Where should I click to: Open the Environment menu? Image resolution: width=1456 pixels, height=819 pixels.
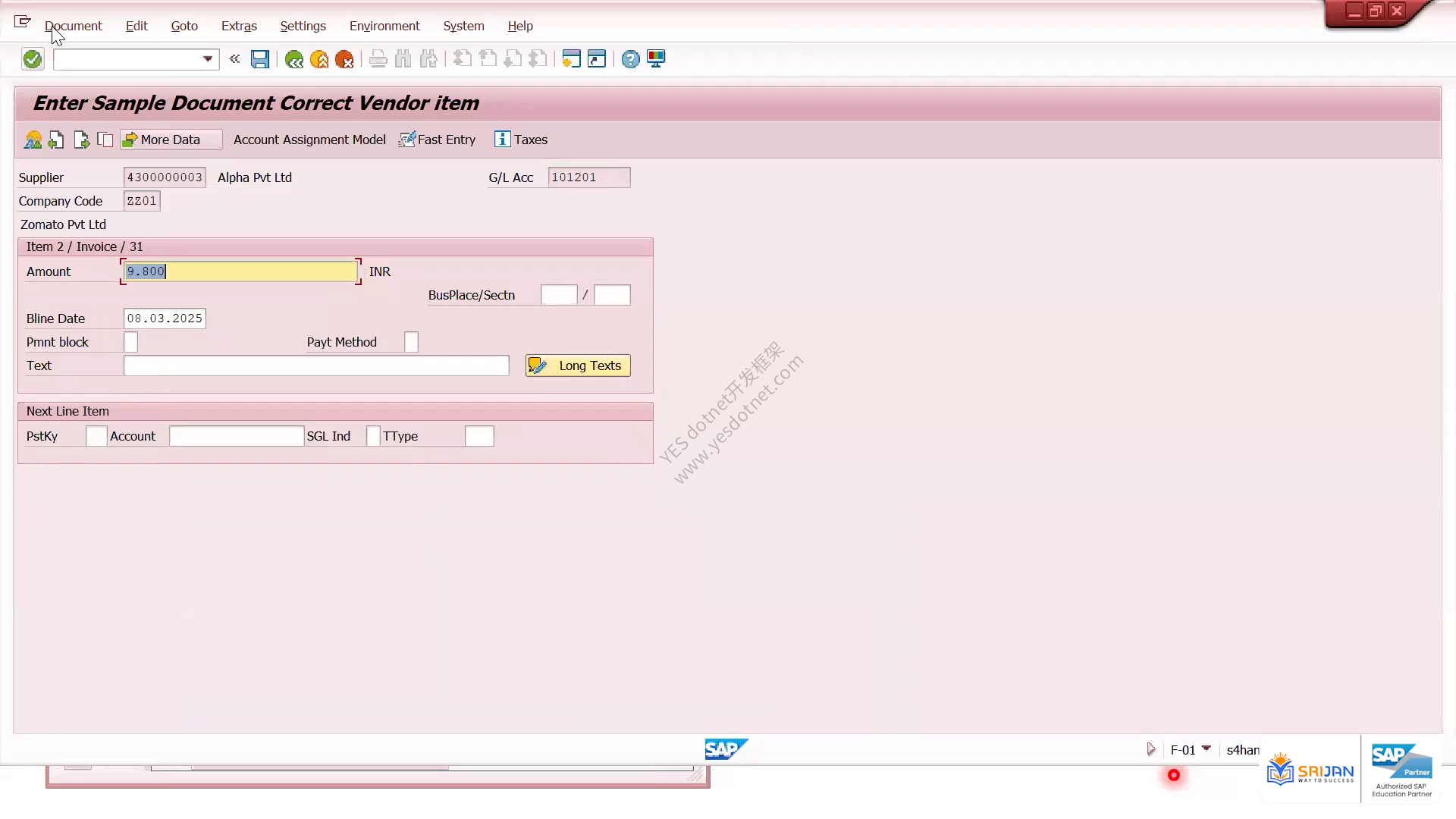(x=384, y=26)
